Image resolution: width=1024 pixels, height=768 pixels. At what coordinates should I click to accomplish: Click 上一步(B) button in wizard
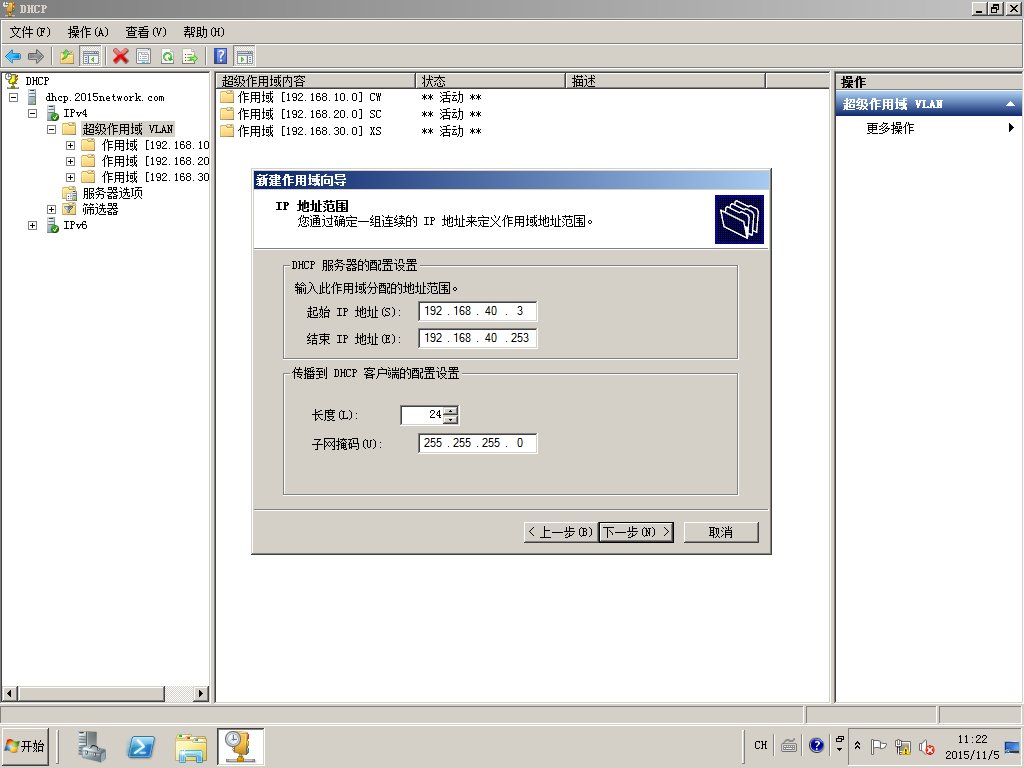point(560,532)
